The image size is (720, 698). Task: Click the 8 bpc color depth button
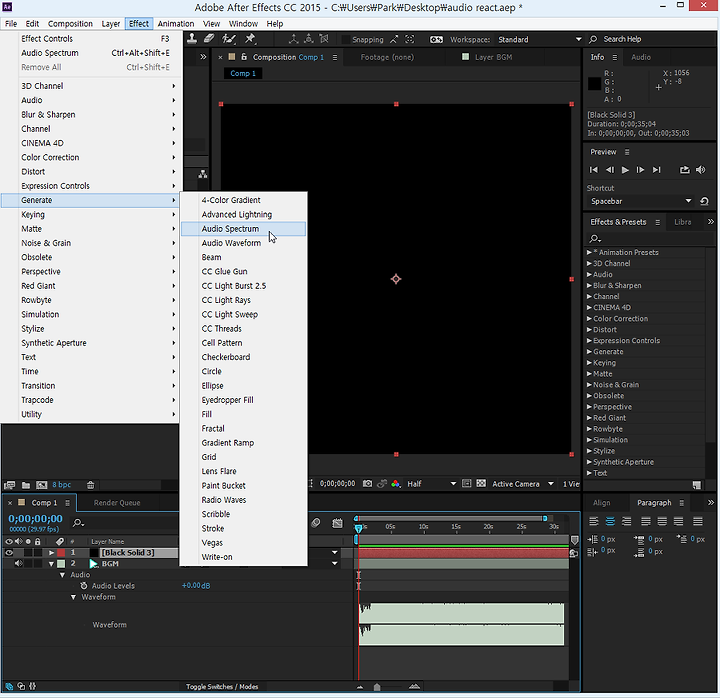(62, 485)
